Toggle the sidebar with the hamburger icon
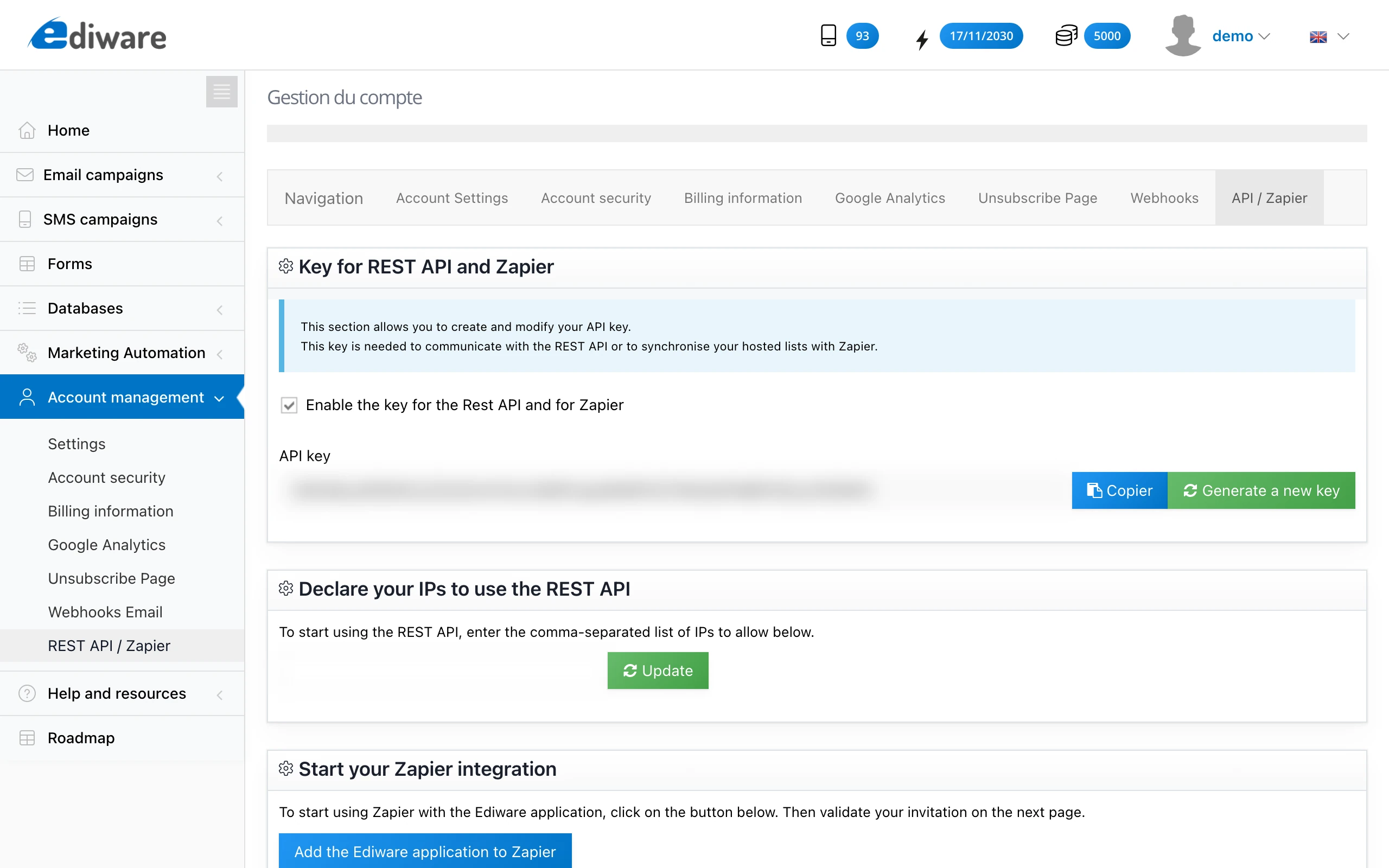 221,91
